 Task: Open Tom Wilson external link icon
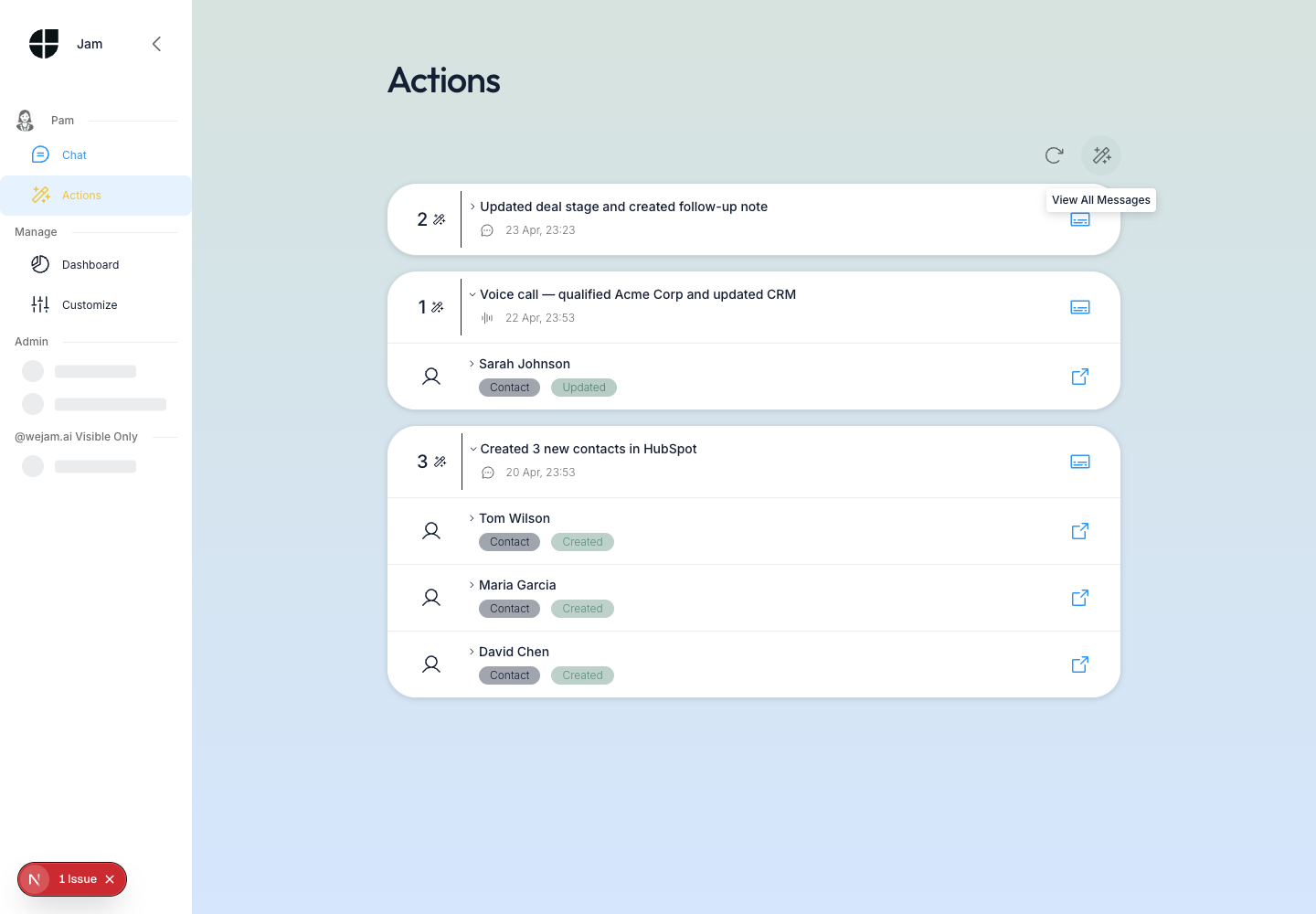pyautogui.click(x=1080, y=531)
